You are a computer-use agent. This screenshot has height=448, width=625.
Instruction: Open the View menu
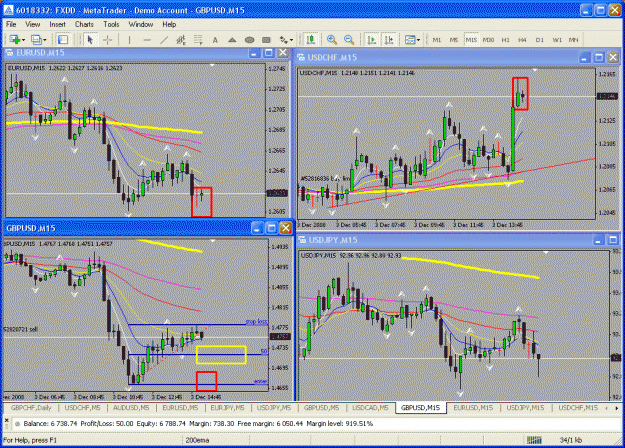33,24
